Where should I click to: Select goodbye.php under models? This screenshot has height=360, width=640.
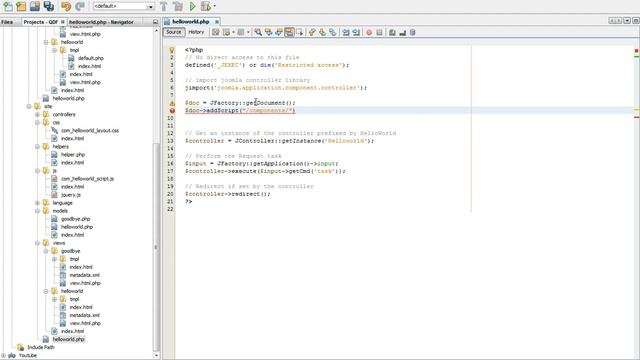click(x=76, y=219)
